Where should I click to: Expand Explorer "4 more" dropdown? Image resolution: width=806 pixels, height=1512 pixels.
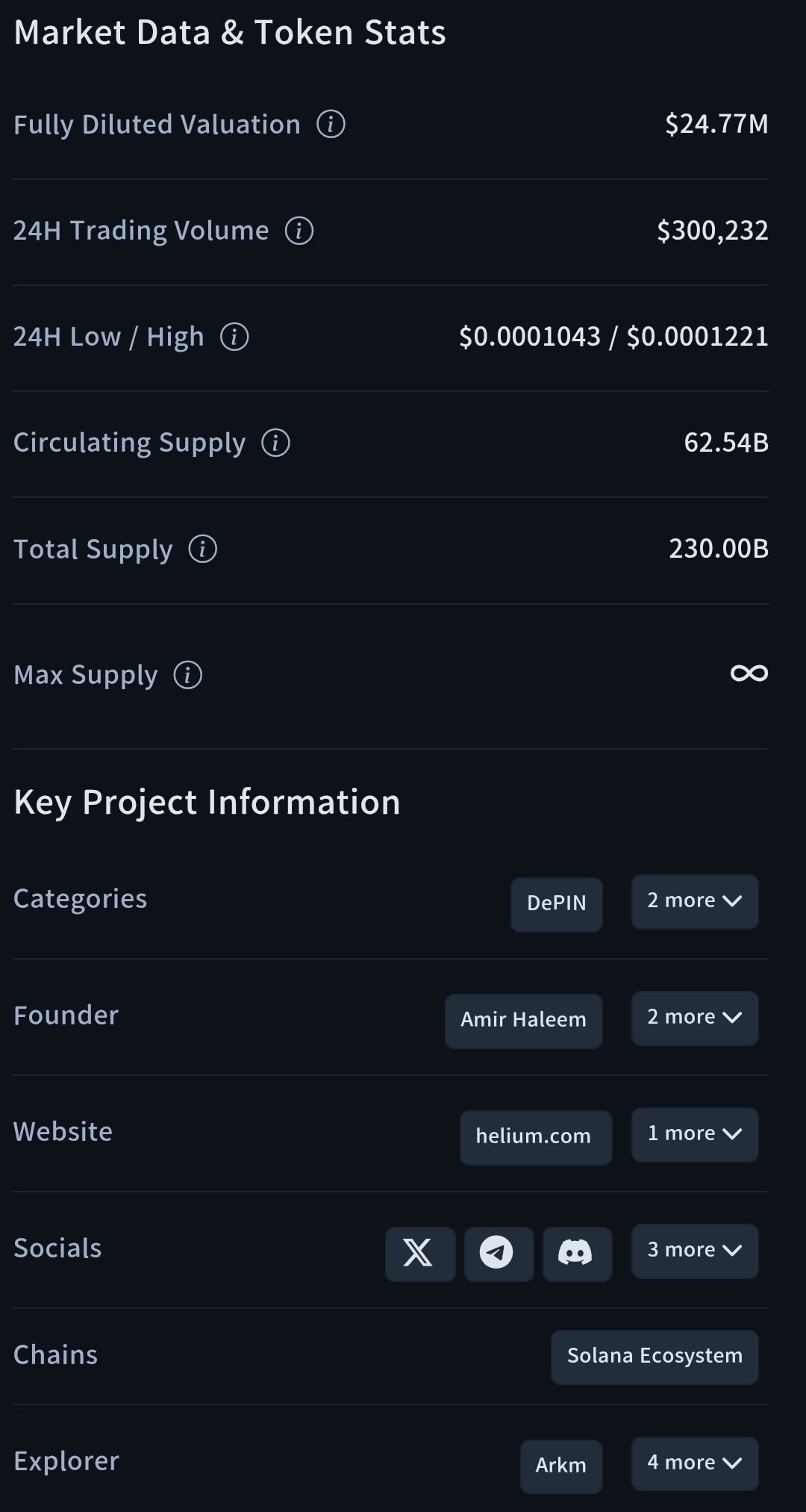(694, 1463)
